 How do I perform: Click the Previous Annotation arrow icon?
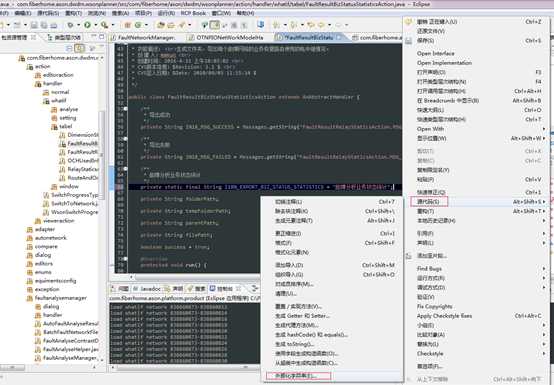293,25
